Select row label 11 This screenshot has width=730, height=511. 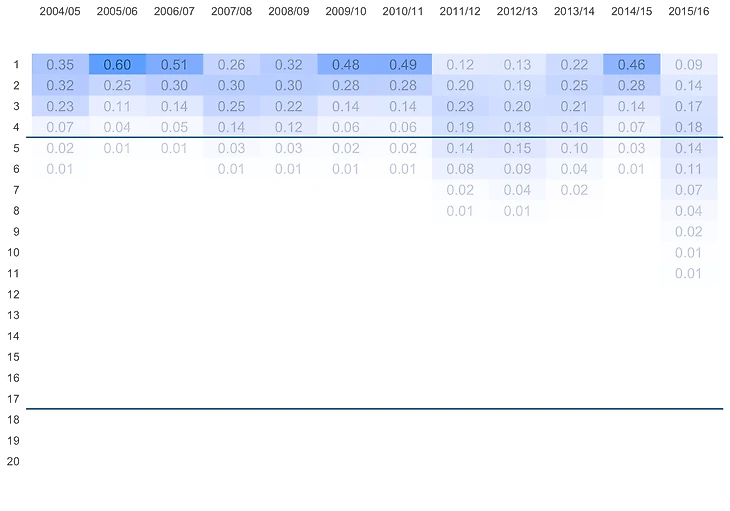[x=13, y=274]
